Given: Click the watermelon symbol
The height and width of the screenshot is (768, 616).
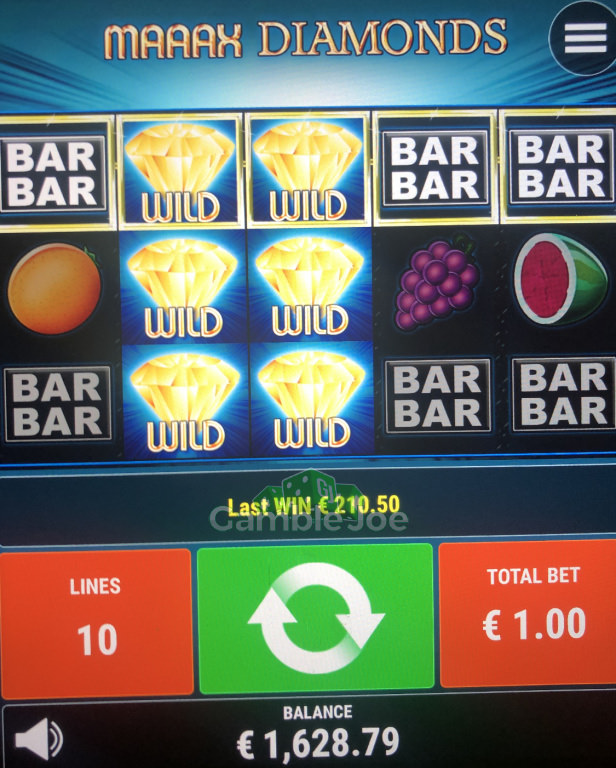Looking at the screenshot, I should point(561,279).
